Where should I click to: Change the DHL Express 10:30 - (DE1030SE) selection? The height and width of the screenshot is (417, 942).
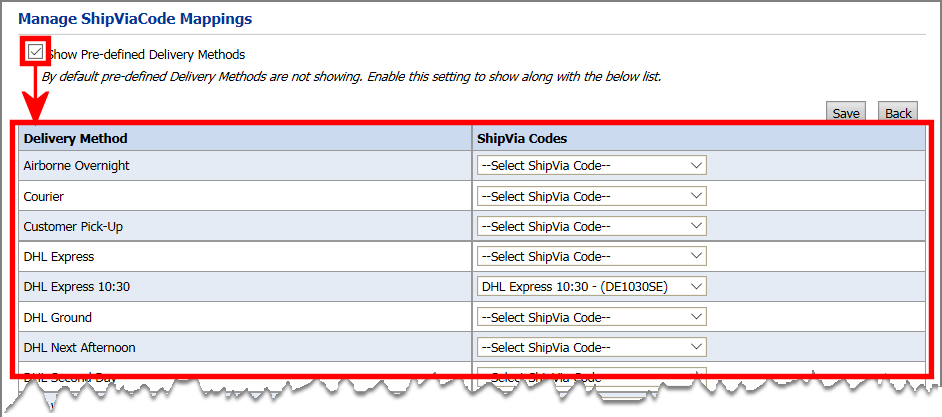click(x=592, y=287)
